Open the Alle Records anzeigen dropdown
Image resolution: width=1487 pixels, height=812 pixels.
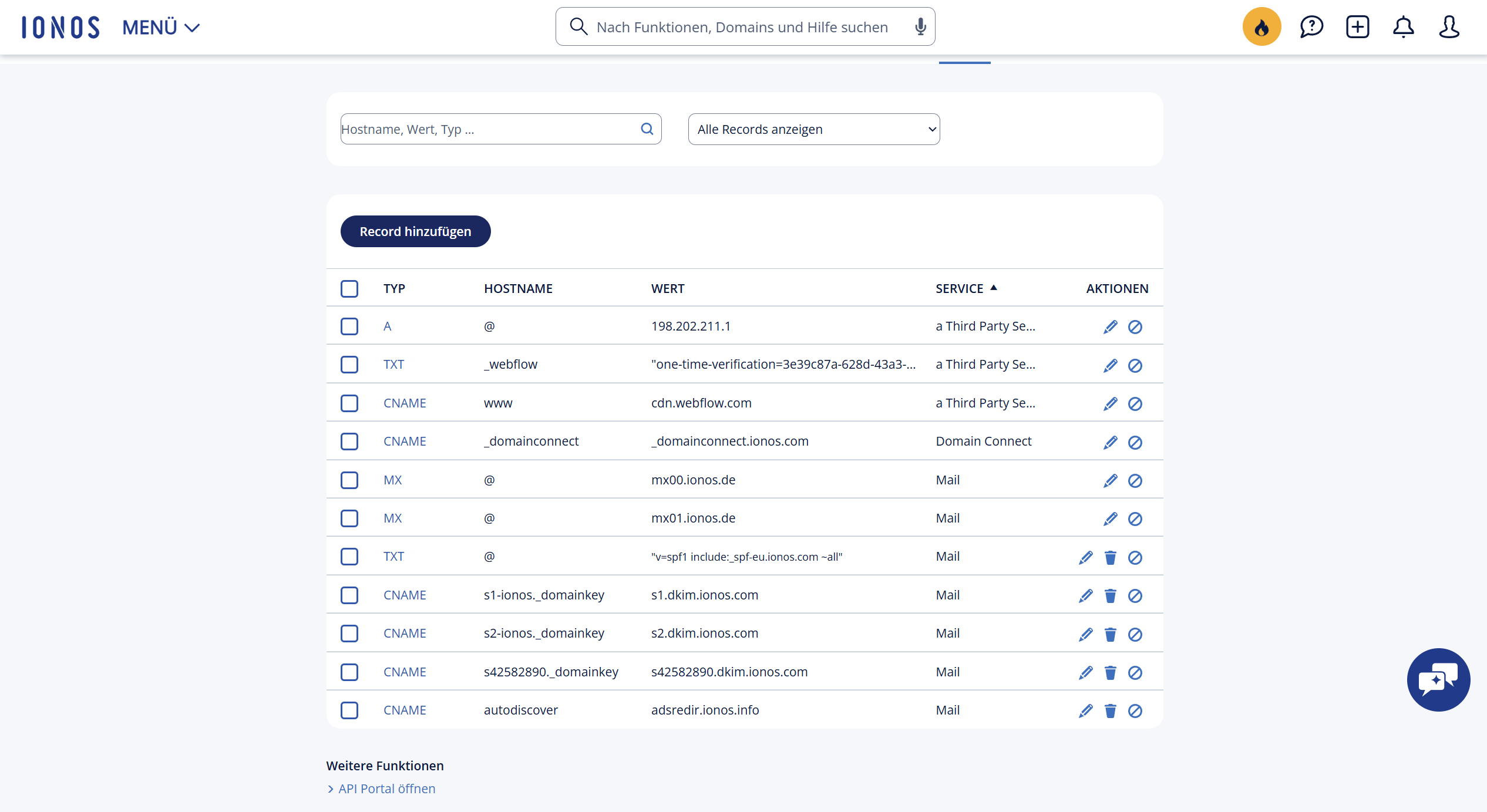(813, 129)
